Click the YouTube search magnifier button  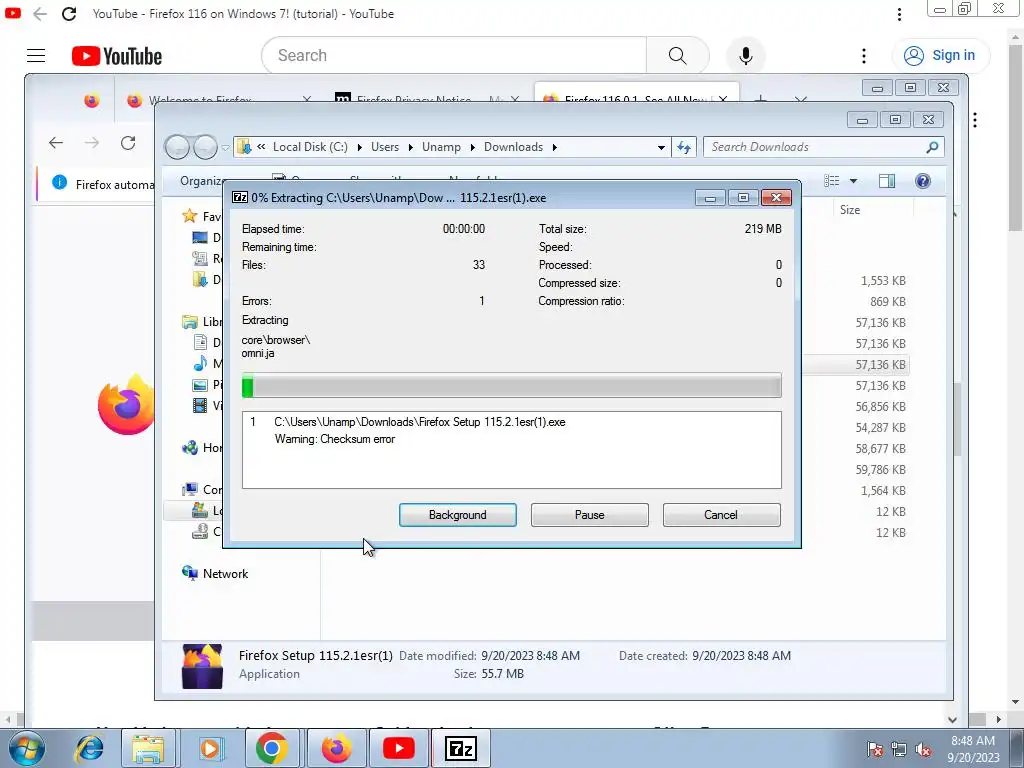[677, 56]
